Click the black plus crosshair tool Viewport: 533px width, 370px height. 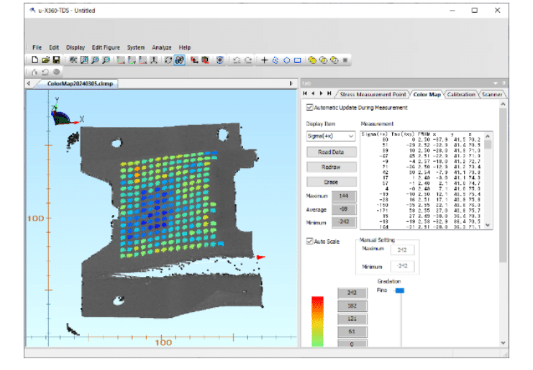[264, 60]
